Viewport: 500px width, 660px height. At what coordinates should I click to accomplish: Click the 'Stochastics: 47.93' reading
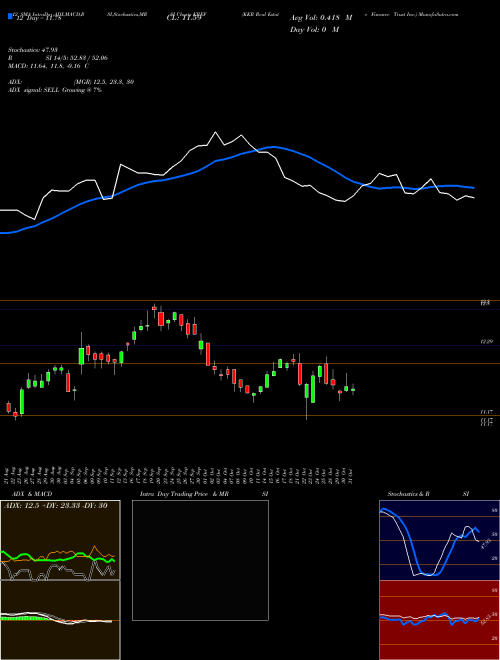[34, 50]
